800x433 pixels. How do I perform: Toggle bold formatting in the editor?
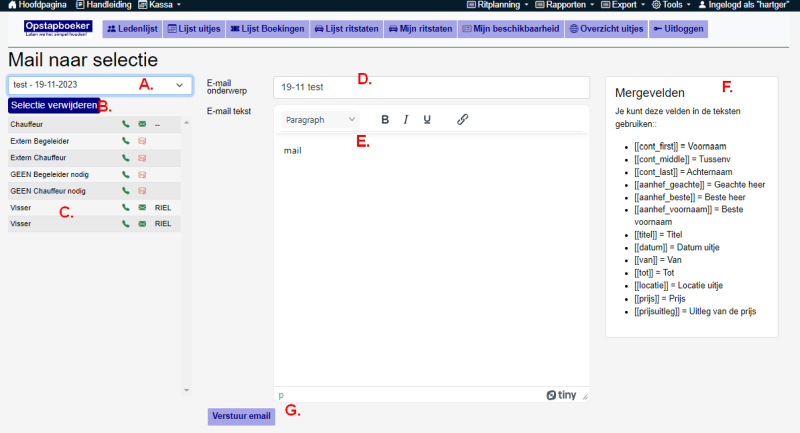[x=385, y=119]
